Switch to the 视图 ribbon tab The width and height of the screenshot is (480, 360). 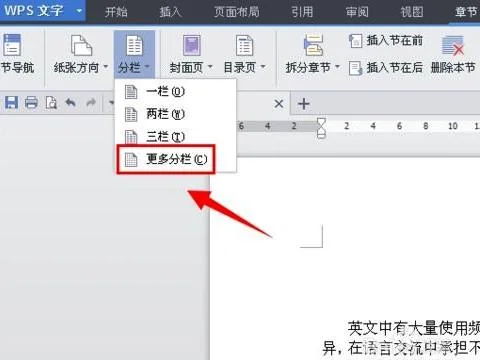click(412, 12)
